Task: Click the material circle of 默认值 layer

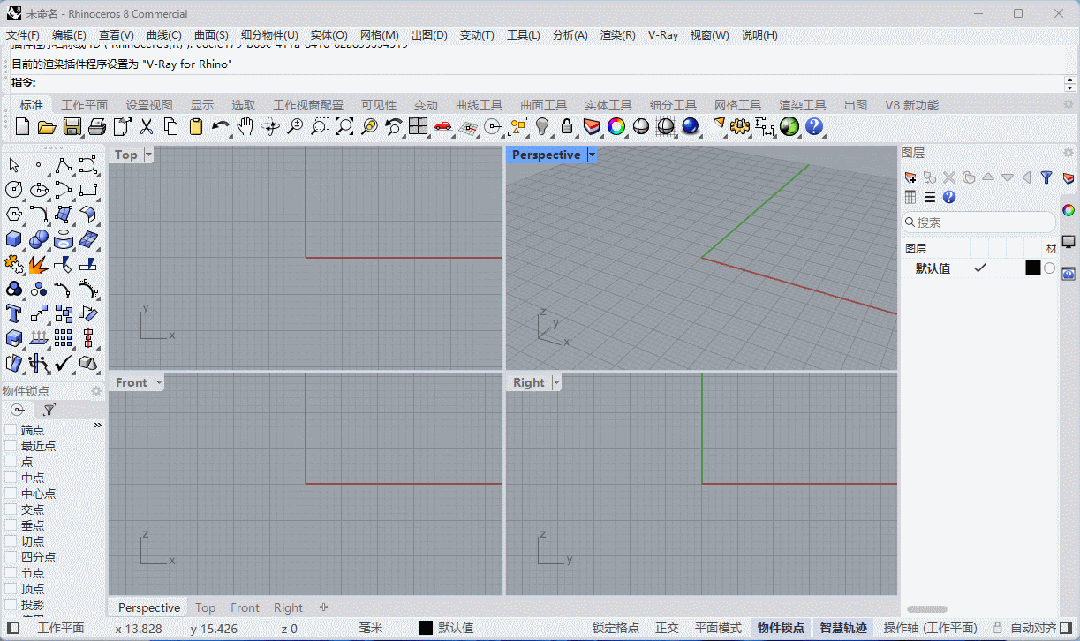Action: pos(1049,268)
